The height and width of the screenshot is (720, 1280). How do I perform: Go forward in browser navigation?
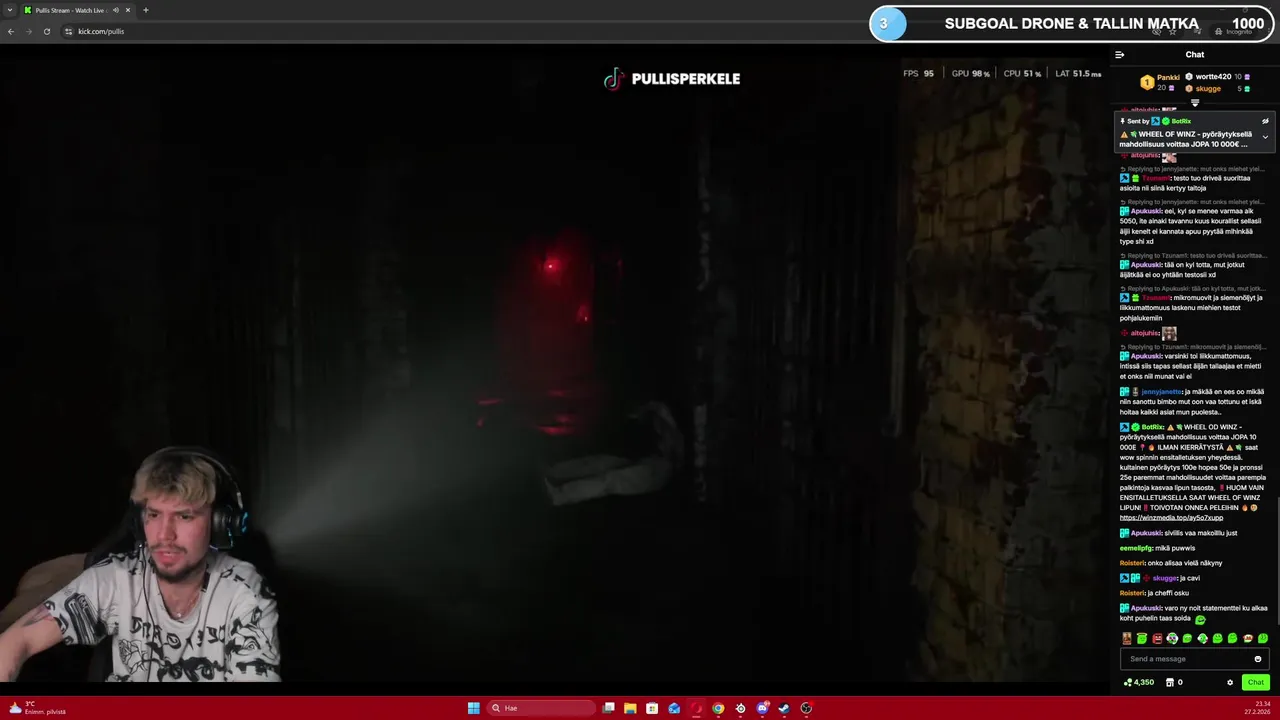[x=28, y=31]
